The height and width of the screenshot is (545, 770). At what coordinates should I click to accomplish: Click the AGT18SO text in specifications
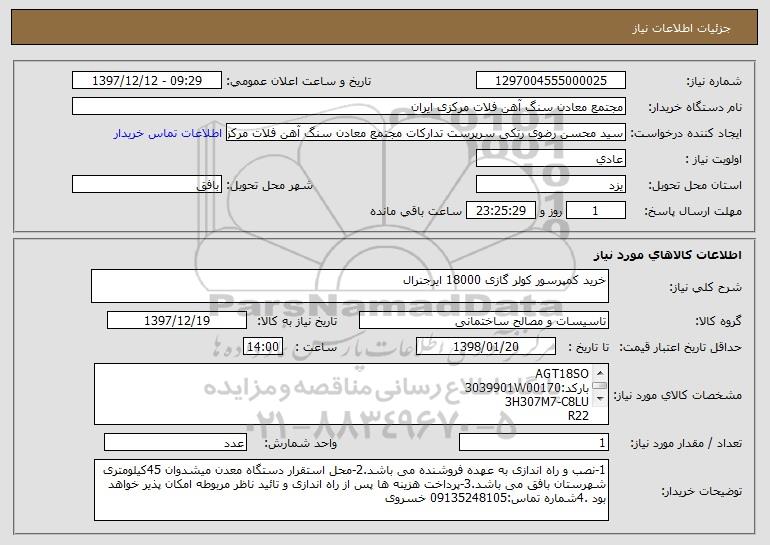562,374
